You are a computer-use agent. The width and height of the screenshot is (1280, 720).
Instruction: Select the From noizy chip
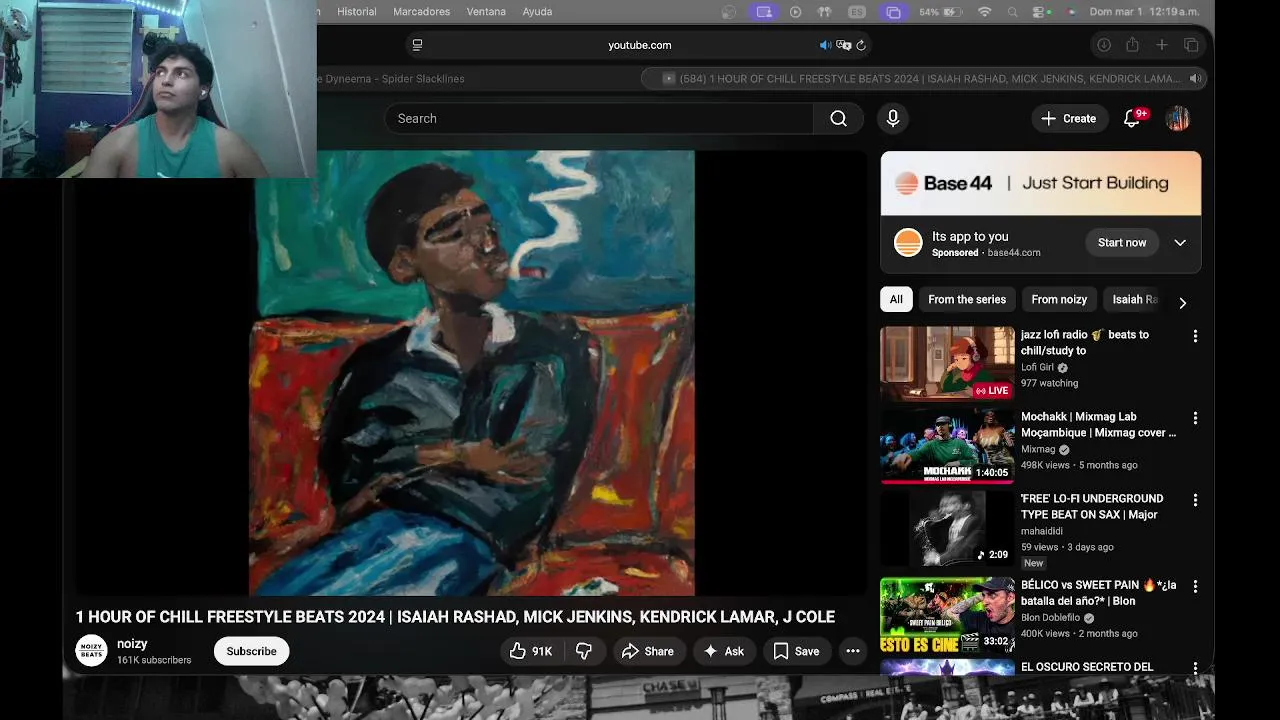point(1059,299)
